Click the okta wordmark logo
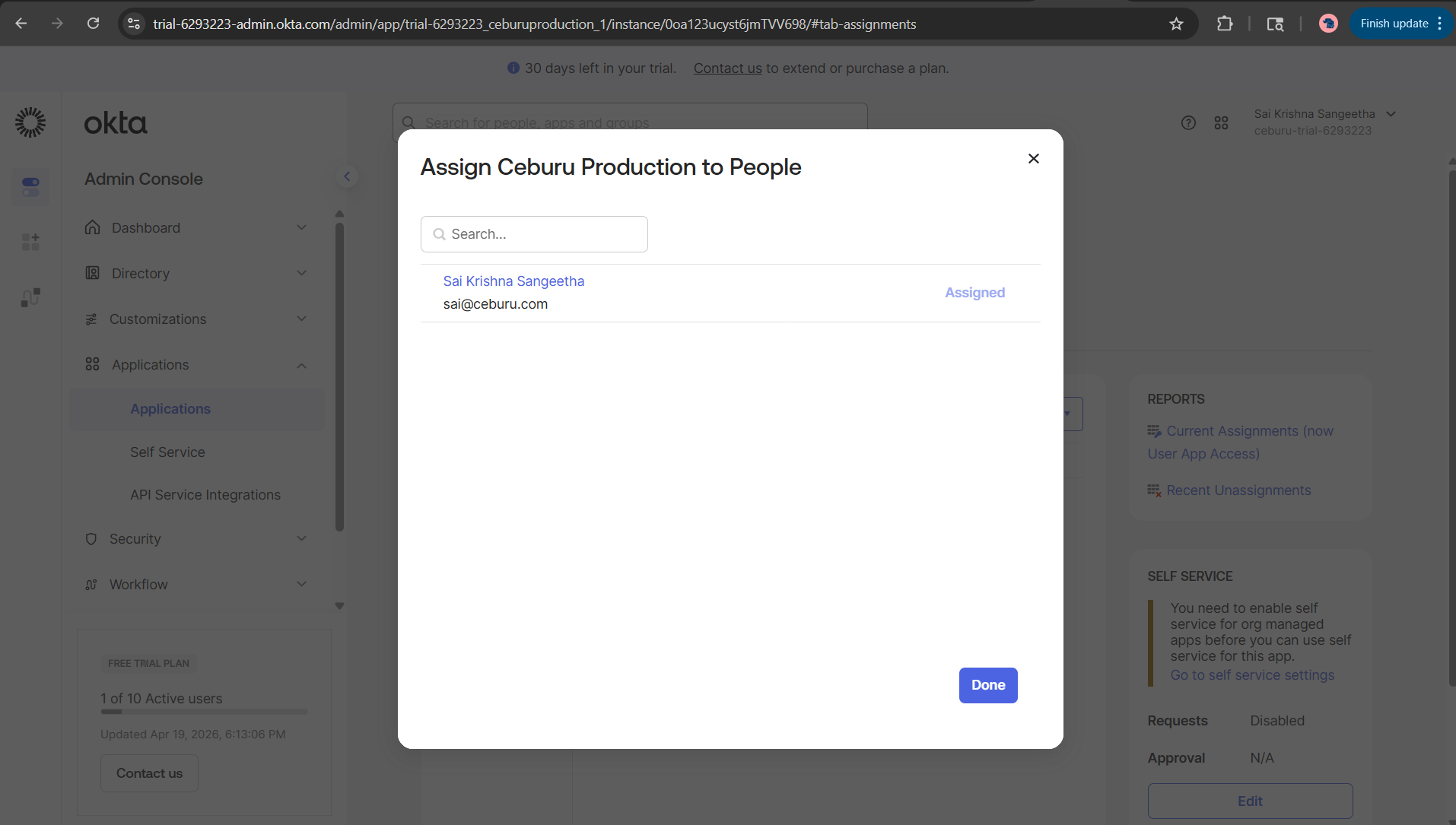This screenshot has width=1456, height=825. [x=116, y=123]
